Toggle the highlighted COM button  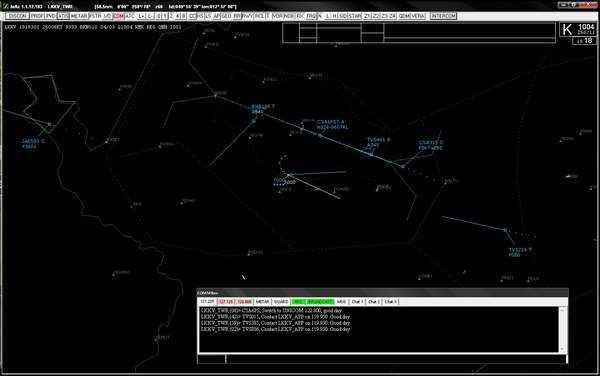click(119, 16)
